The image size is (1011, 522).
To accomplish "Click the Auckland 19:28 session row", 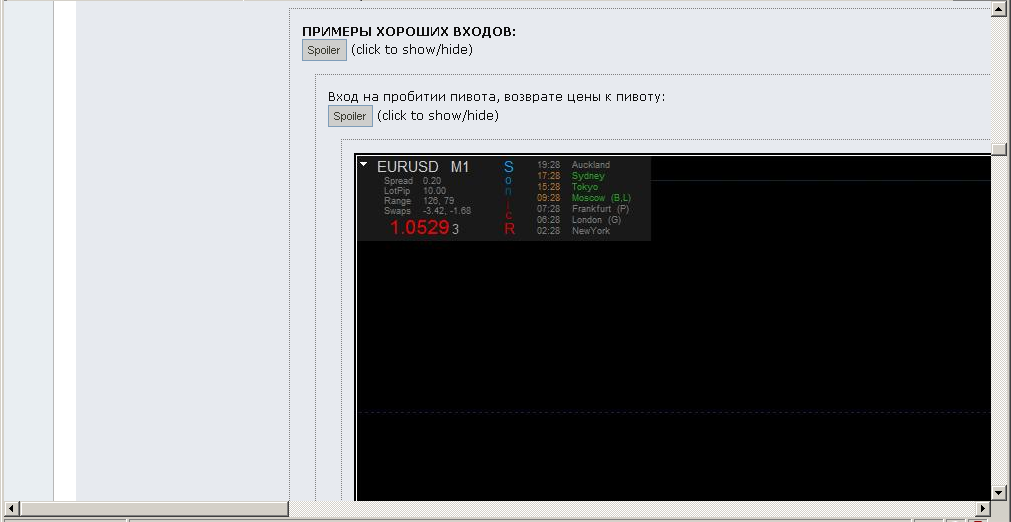I will click(573, 165).
